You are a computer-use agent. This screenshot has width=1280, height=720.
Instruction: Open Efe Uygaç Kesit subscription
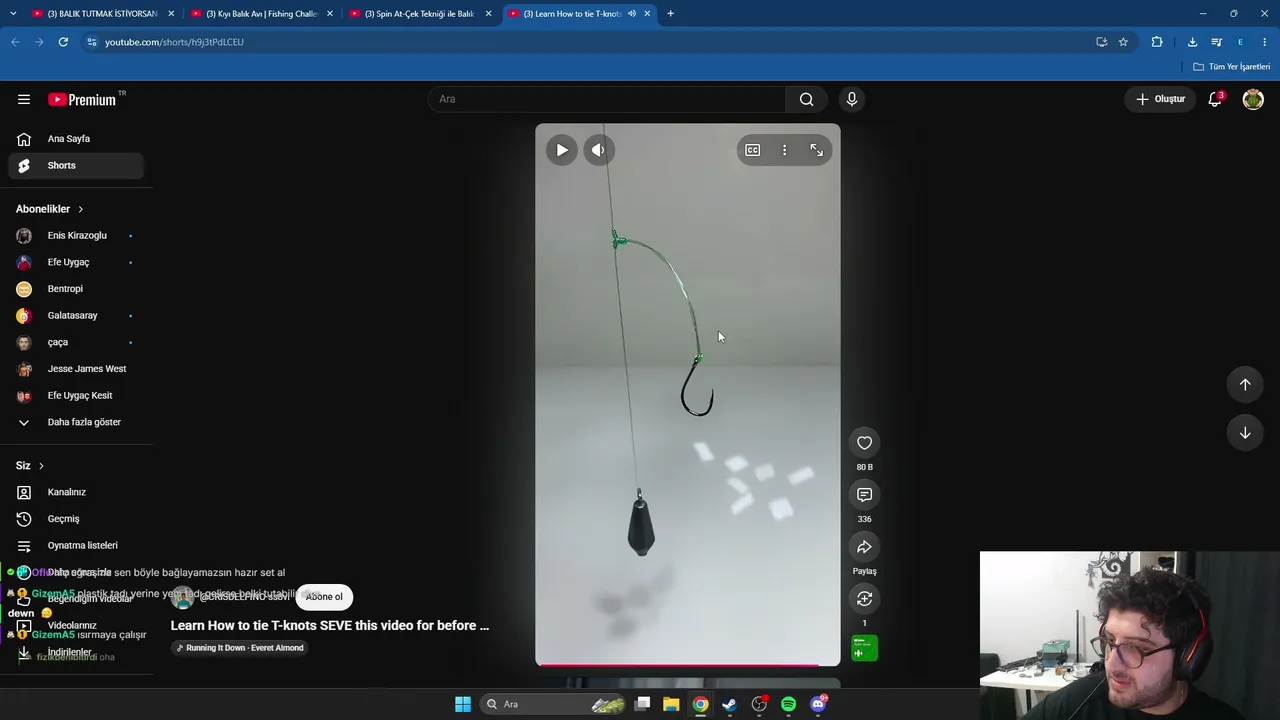[76, 396]
